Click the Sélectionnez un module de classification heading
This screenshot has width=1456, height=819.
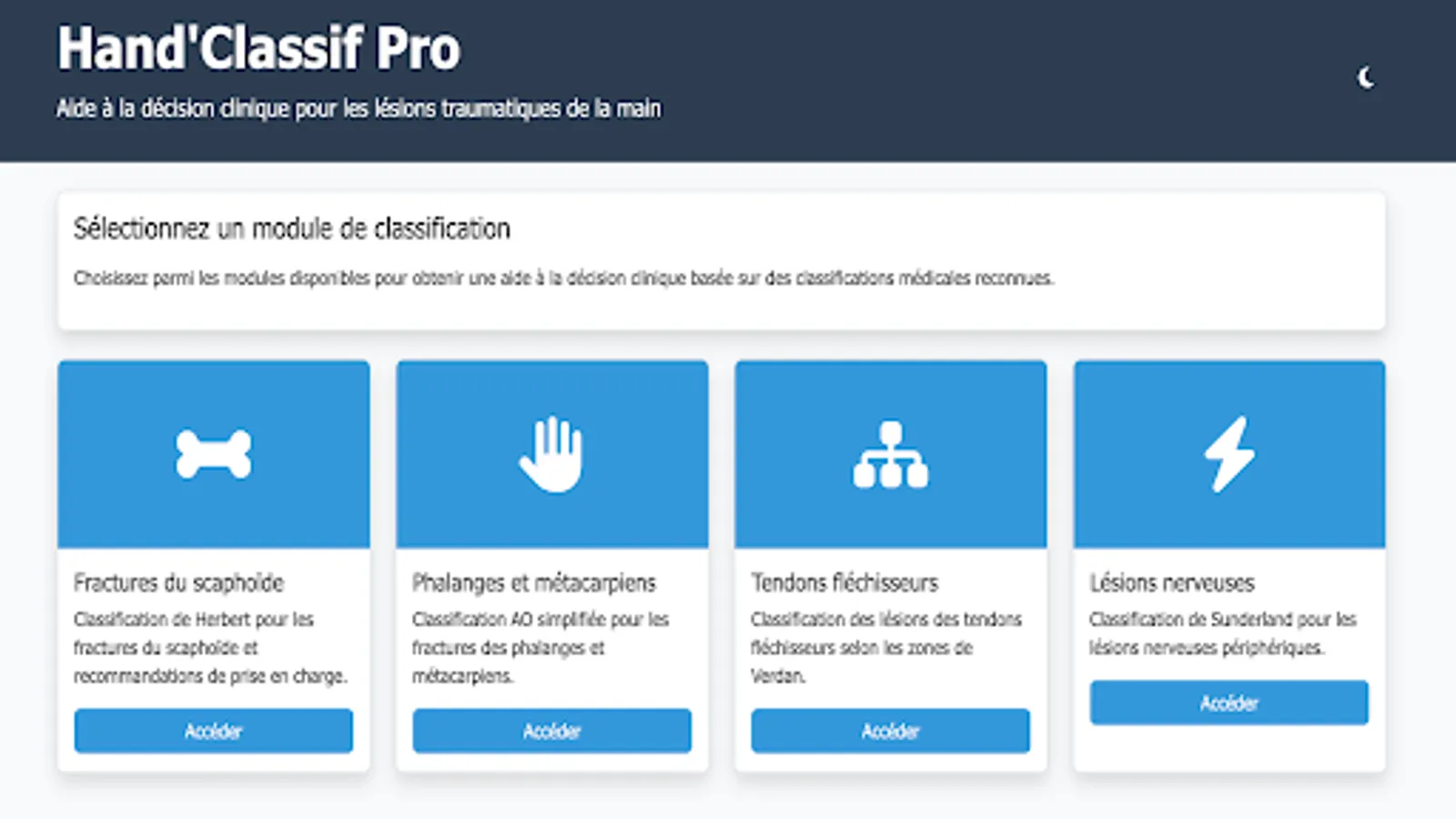pos(293,228)
